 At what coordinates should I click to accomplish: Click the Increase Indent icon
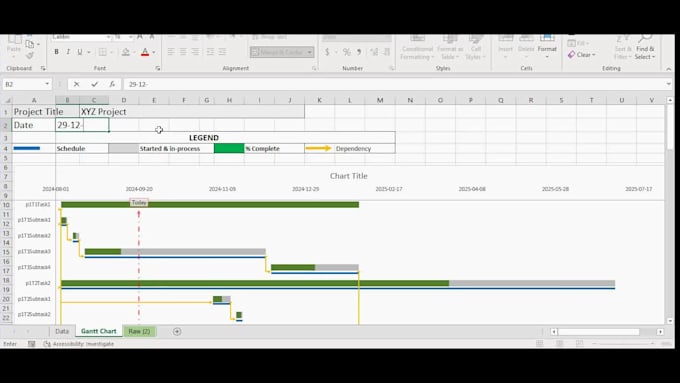click(x=222, y=52)
